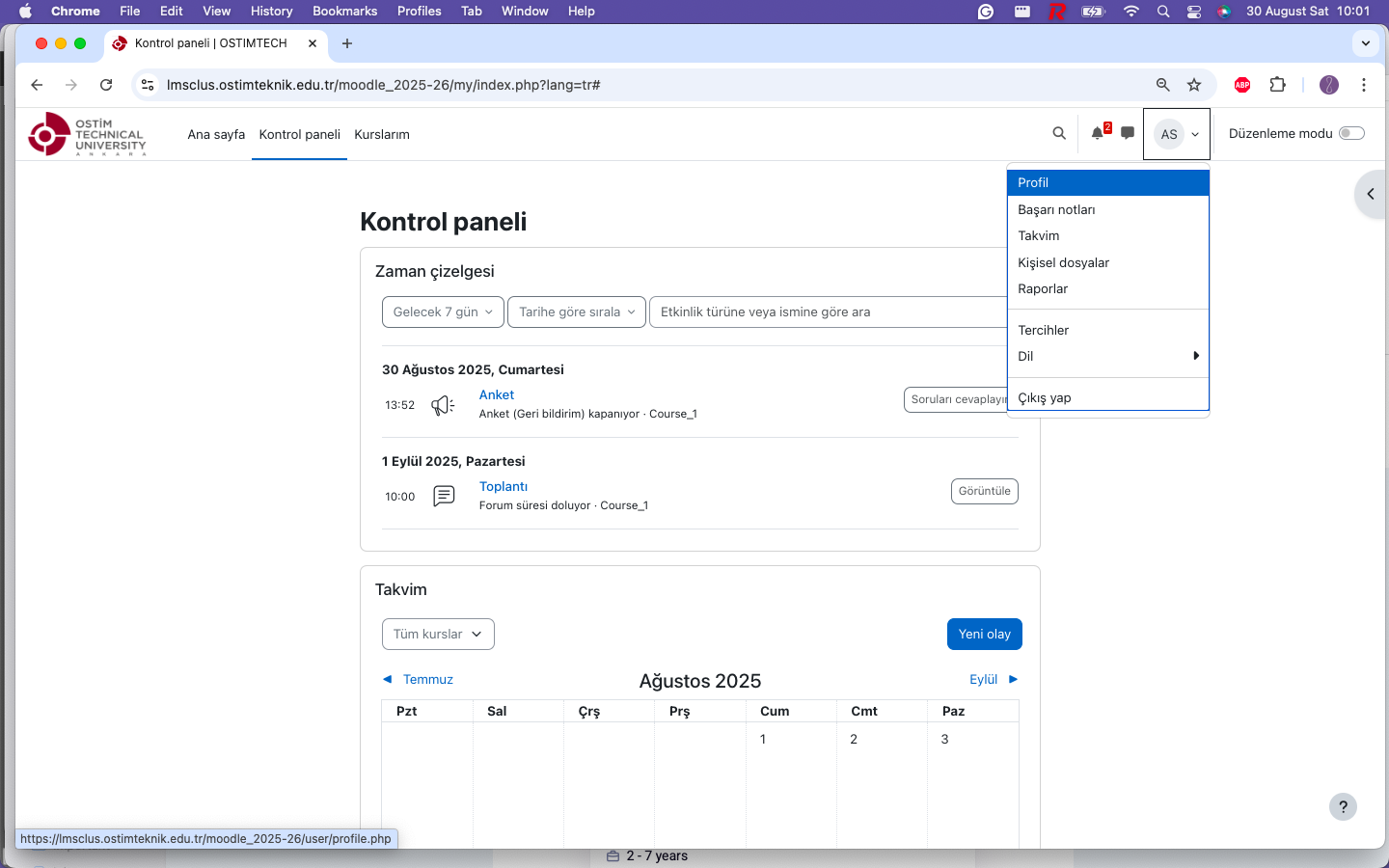Image resolution: width=1389 pixels, height=868 pixels.
Task: Click the help question mark button
Action: 1343,807
